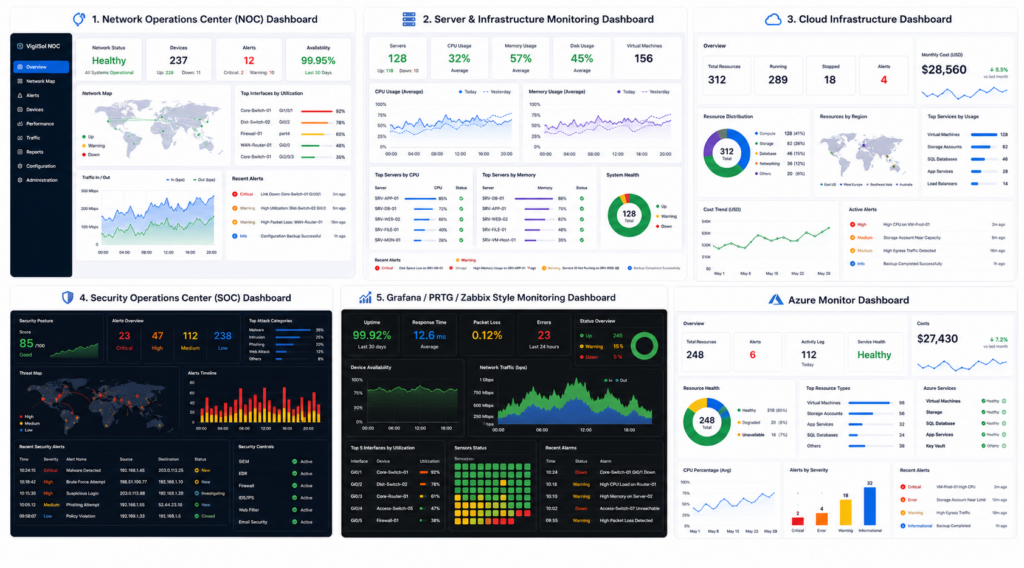
Task: Click the 312 Total resource donut chart
Action: (x=727, y=153)
